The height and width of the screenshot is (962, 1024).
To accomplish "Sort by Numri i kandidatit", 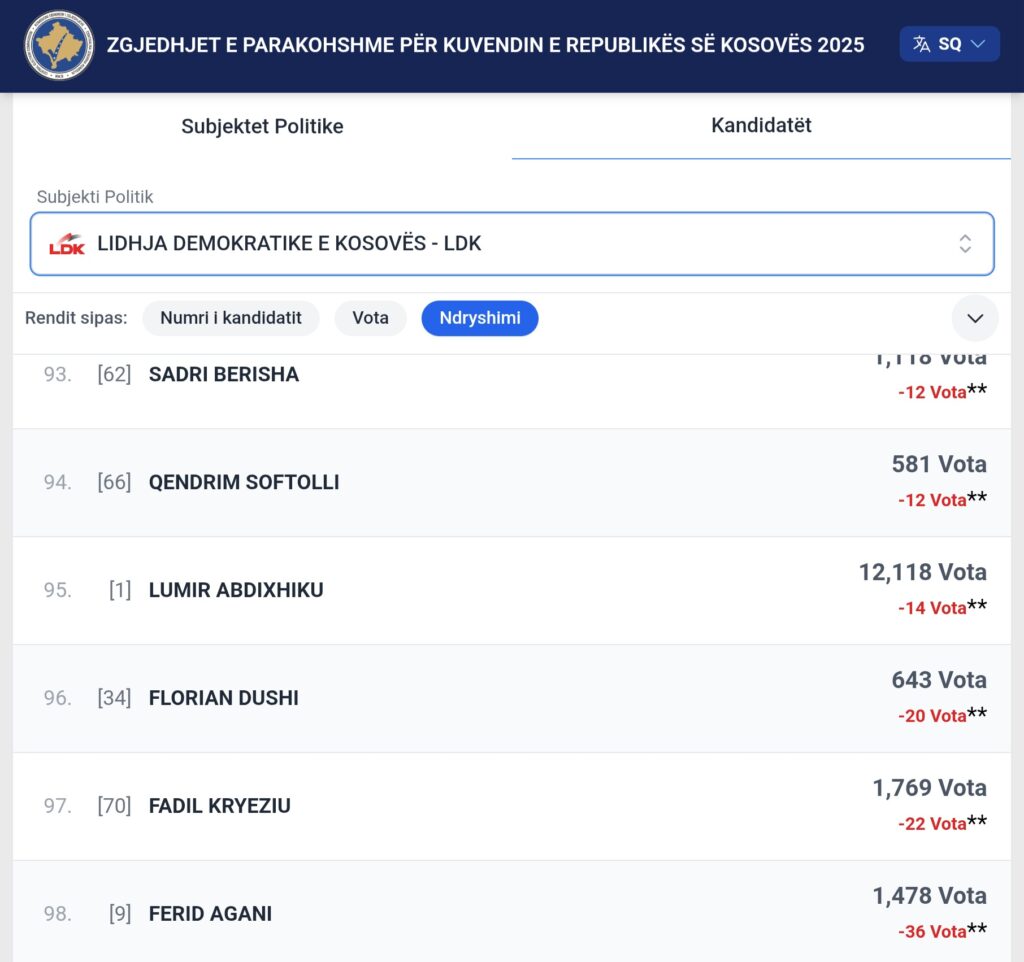I will pos(231,318).
